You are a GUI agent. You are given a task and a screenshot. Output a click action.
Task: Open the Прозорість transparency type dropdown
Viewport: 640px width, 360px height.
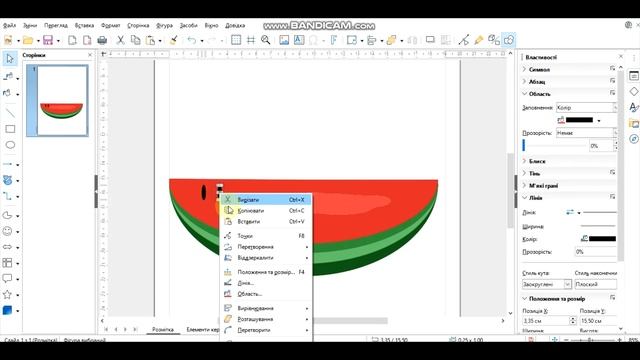pos(587,133)
